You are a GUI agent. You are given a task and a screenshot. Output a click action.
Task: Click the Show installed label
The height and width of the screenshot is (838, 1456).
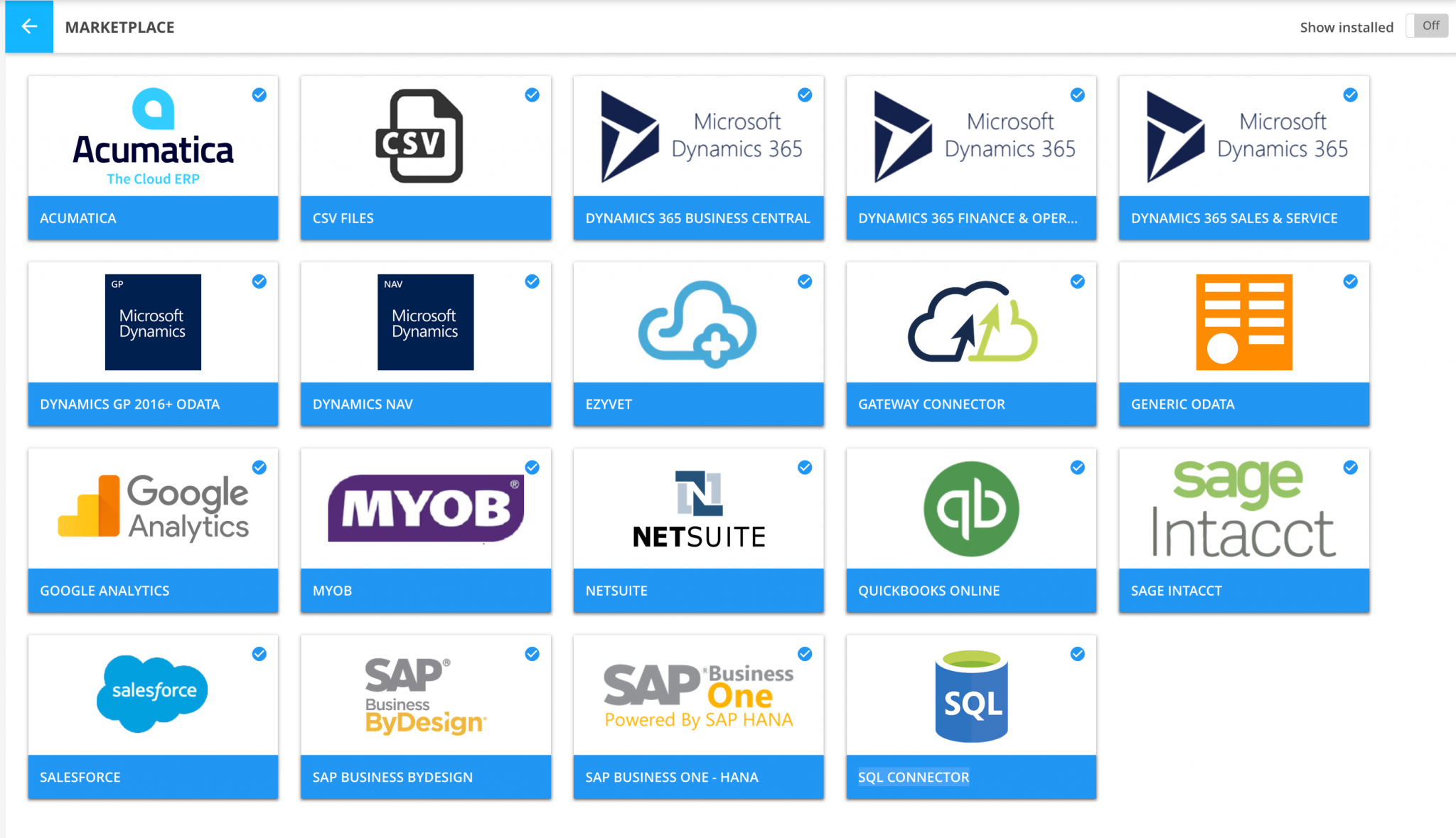click(x=1347, y=27)
